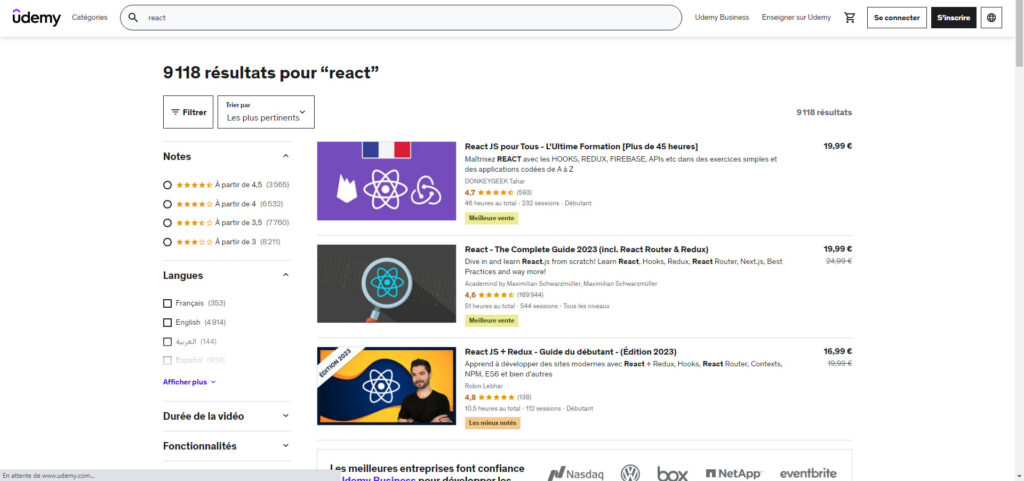This screenshot has width=1024, height=481.
Task: Click the Filtrer button
Action: click(188, 112)
